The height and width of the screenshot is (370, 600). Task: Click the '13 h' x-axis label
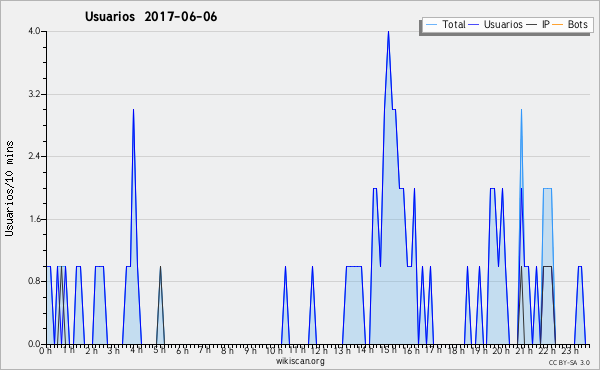click(x=342, y=350)
